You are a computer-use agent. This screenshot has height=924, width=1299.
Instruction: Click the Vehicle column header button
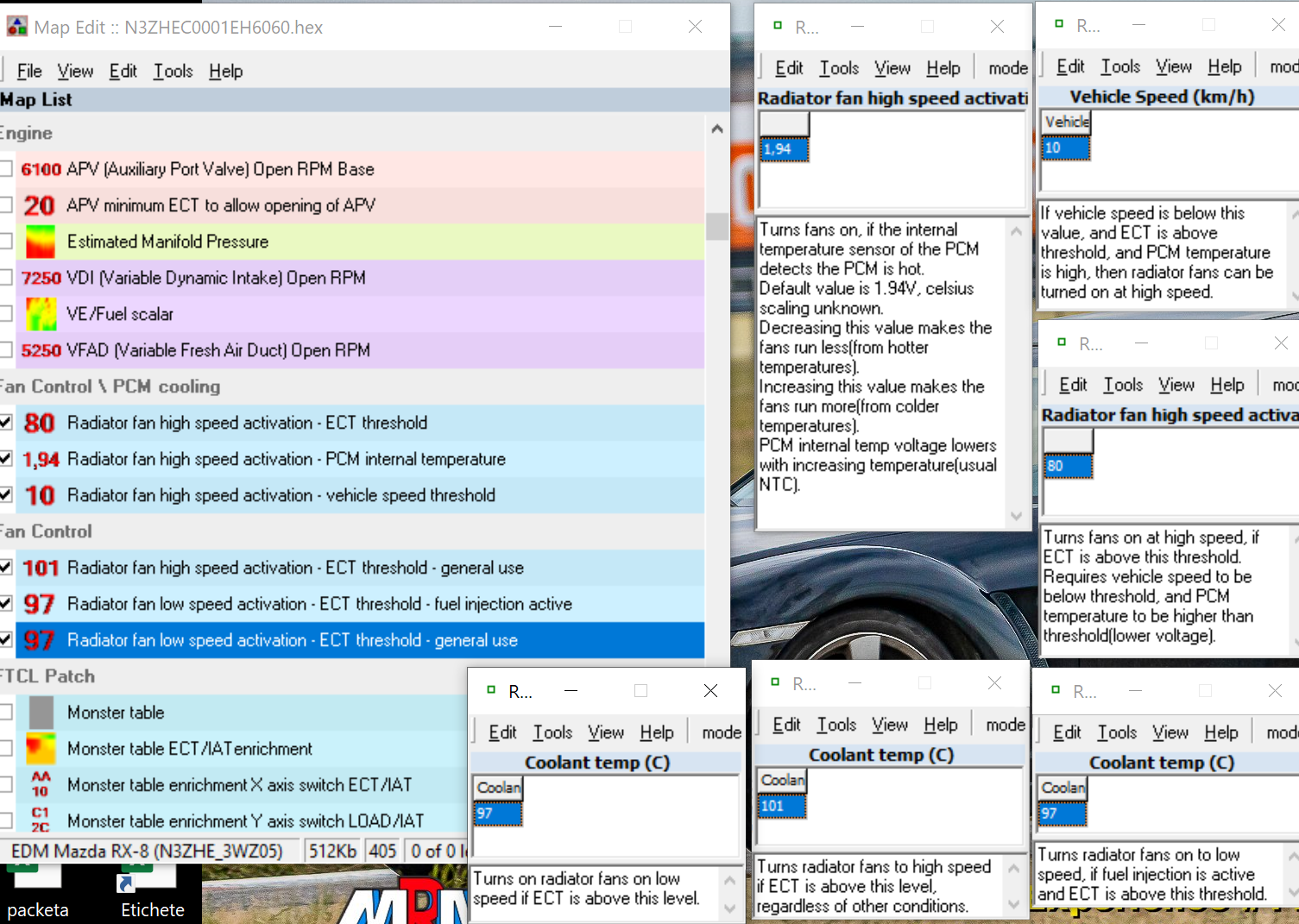(1066, 123)
